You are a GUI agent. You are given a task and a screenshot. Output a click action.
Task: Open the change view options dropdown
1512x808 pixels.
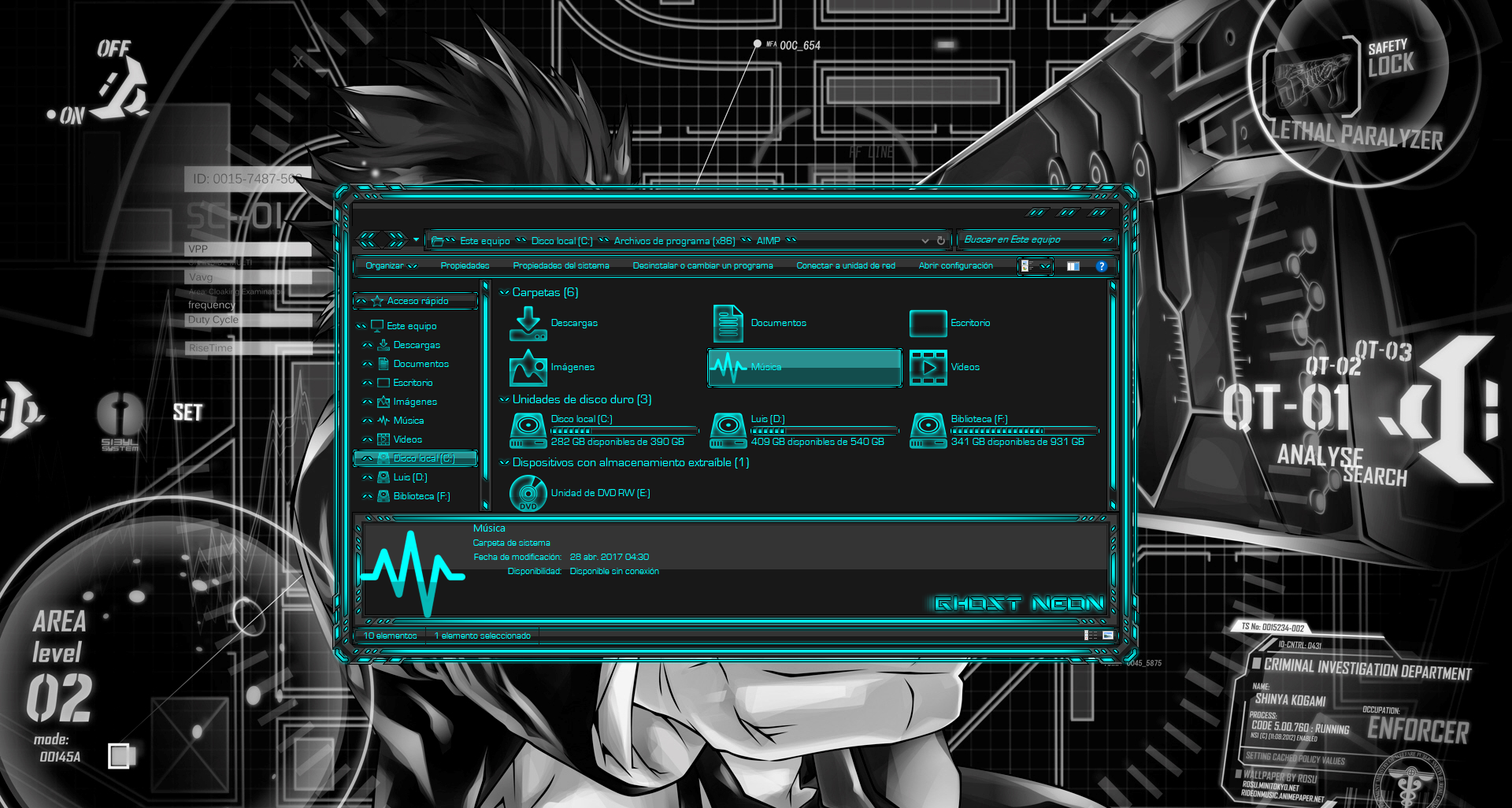[x=1046, y=266]
